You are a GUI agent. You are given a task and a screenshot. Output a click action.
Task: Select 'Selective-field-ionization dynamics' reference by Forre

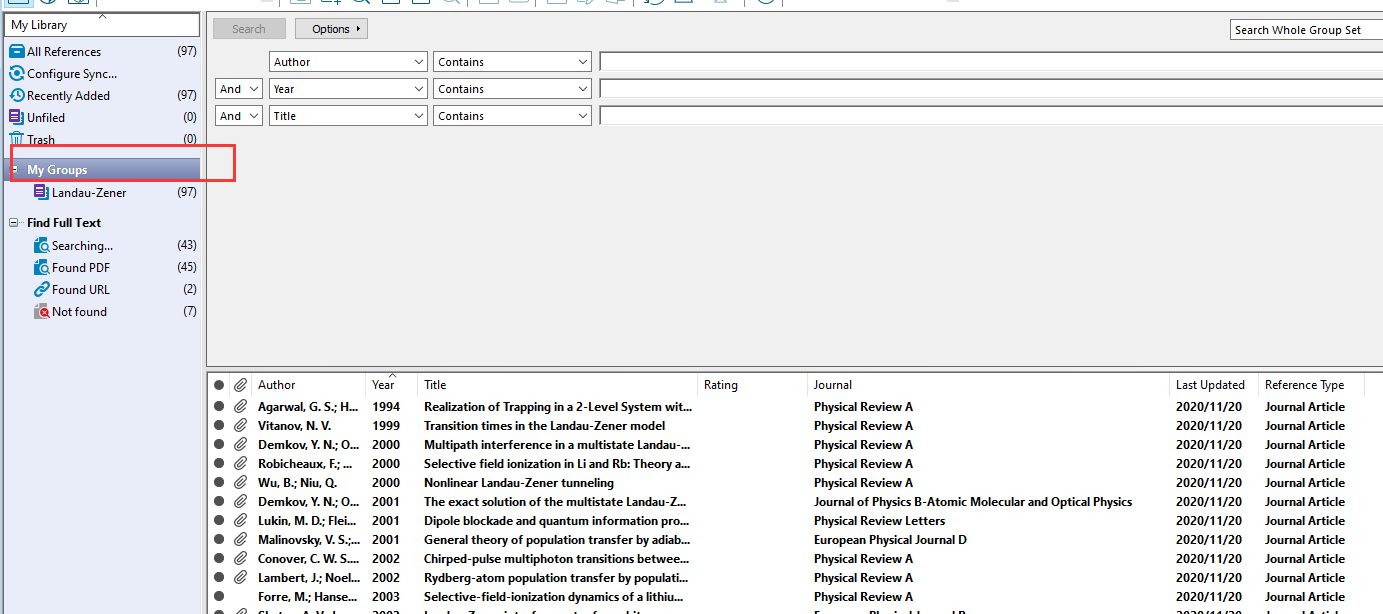click(554, 597)
